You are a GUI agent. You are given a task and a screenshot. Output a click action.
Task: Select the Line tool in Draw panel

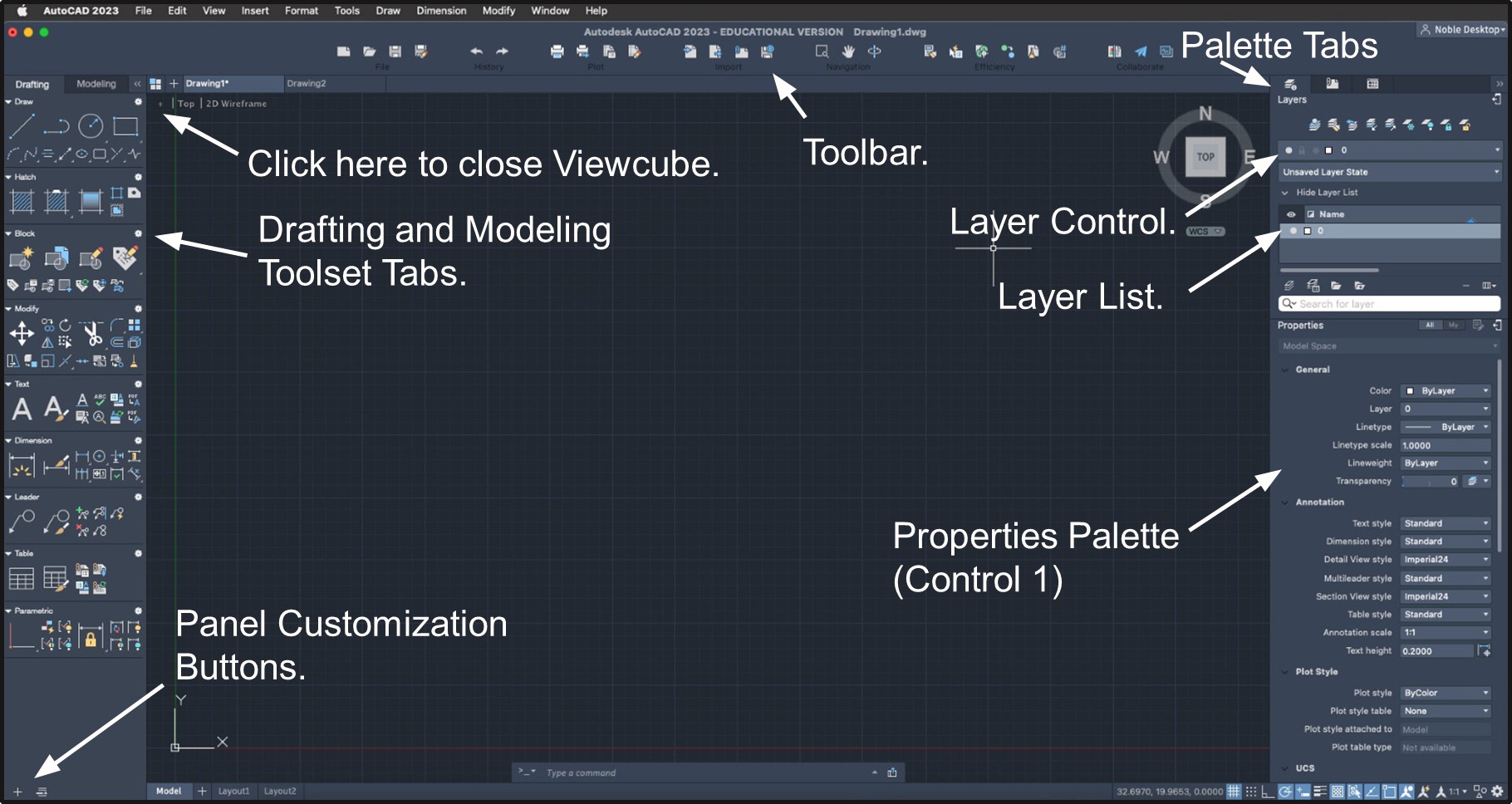click(23, 125)
